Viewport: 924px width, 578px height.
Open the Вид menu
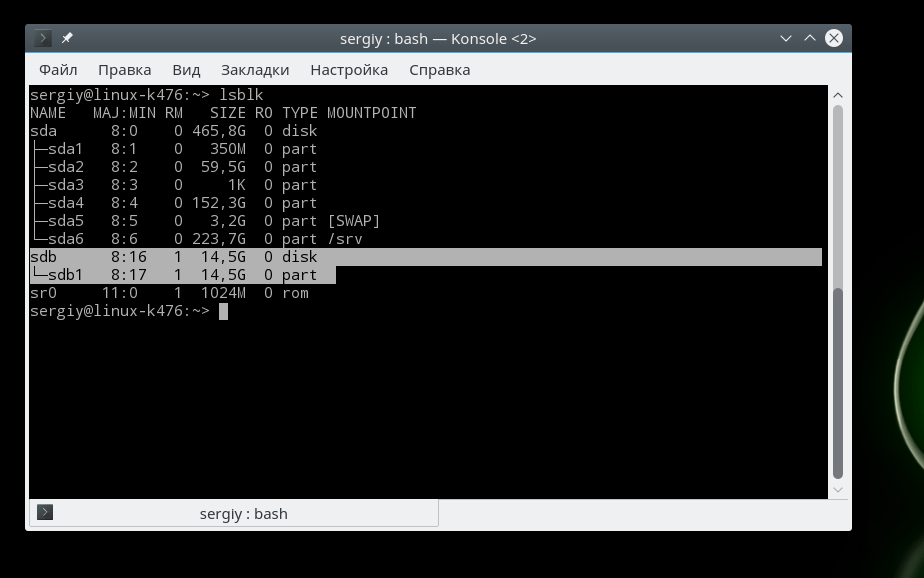point(186,70)
